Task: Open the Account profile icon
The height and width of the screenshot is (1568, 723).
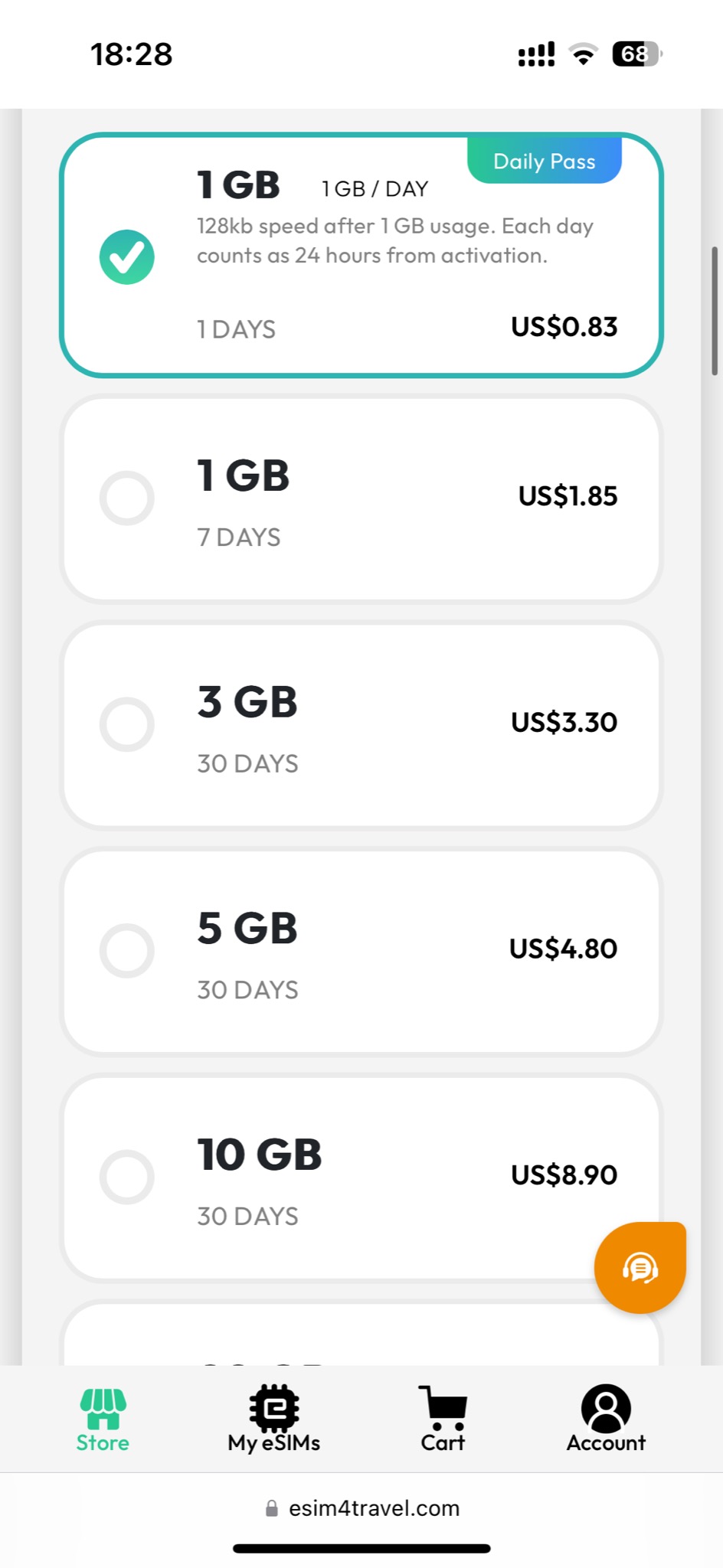Action: [x=606, y=1408]
